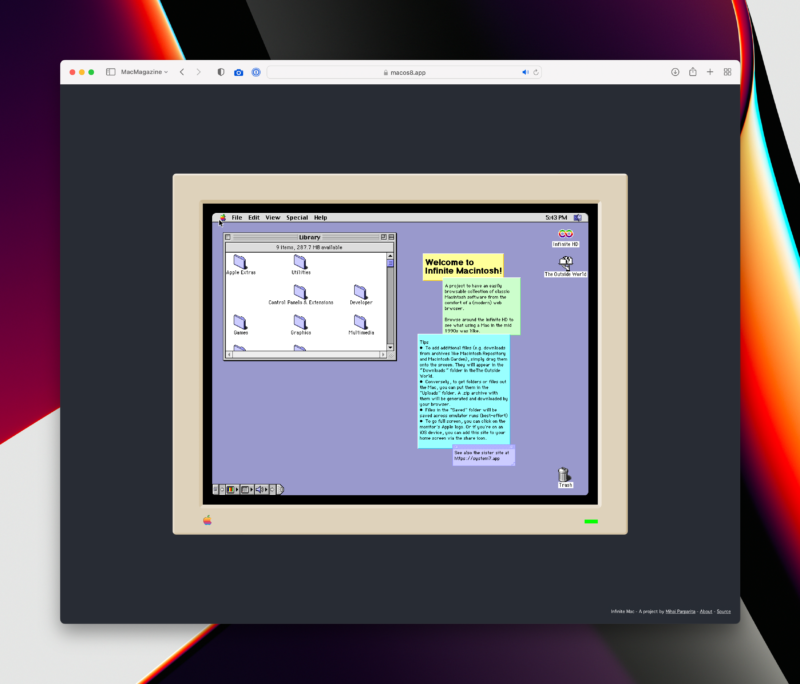Open the Special menu

pyautogui.click(x=296, y=217)
